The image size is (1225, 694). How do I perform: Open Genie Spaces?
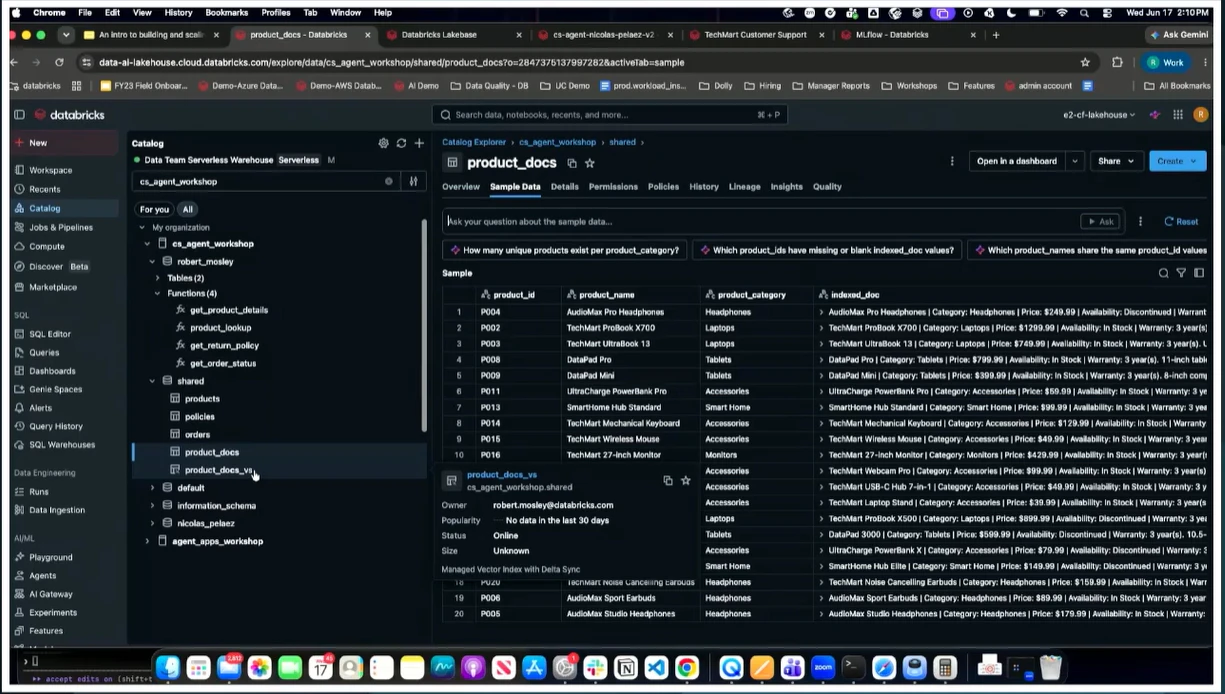coord(55,389)
